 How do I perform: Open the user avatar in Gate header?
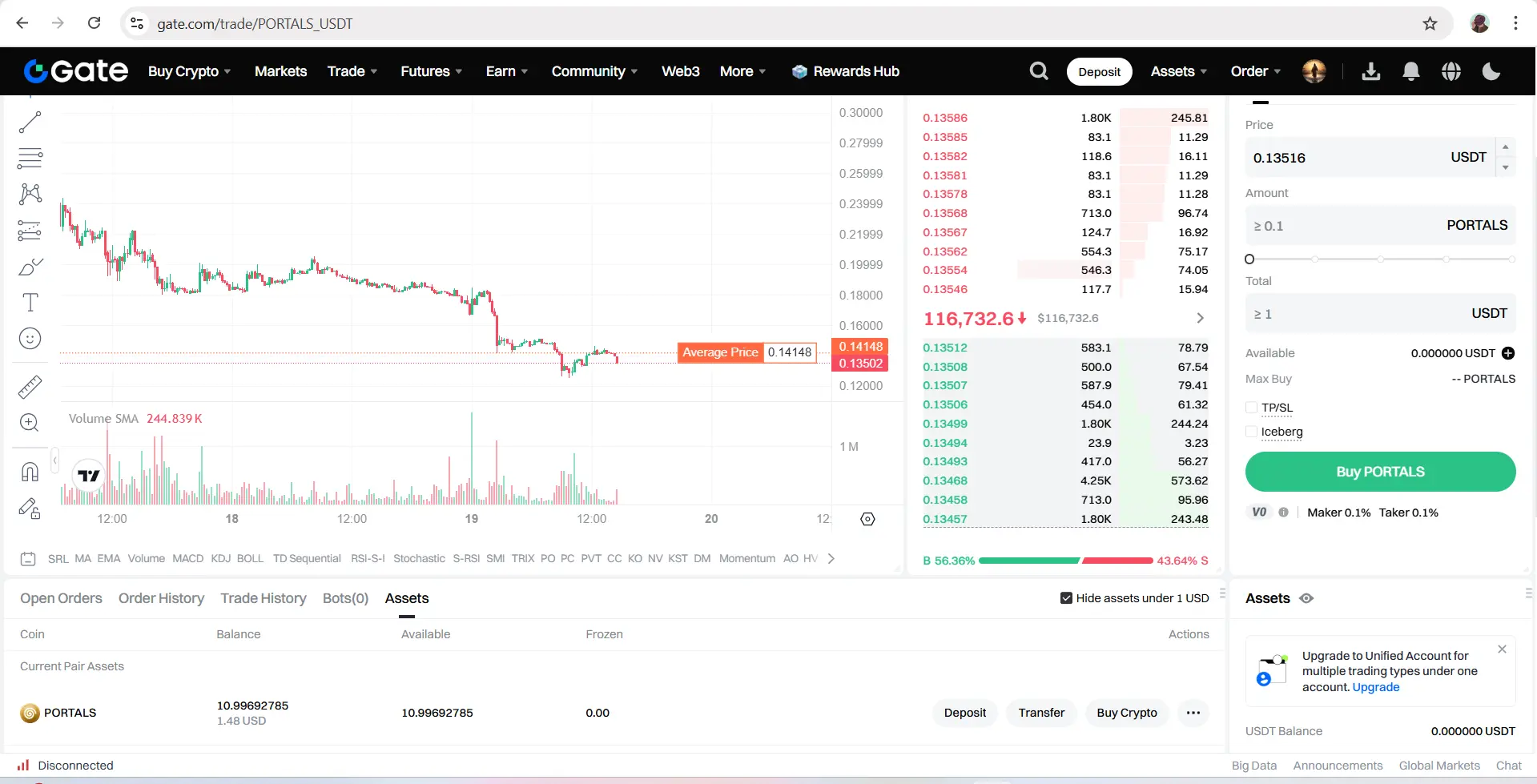point(1314,71)
